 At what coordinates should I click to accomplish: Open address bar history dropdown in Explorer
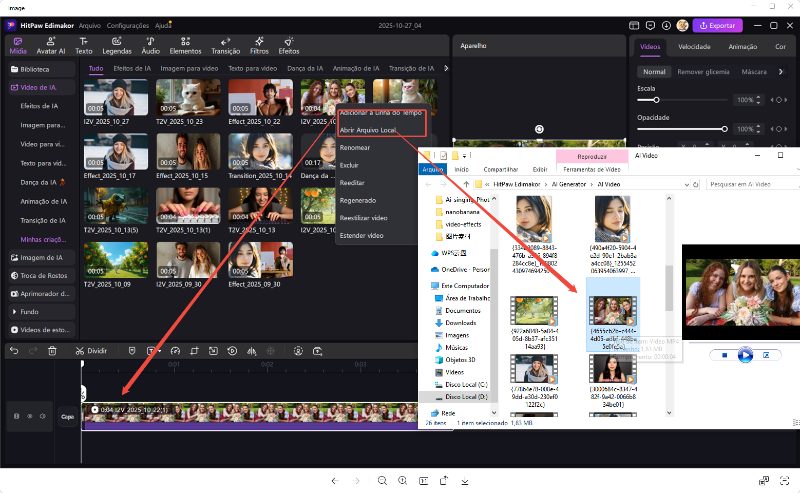click(x=686, y=184)
